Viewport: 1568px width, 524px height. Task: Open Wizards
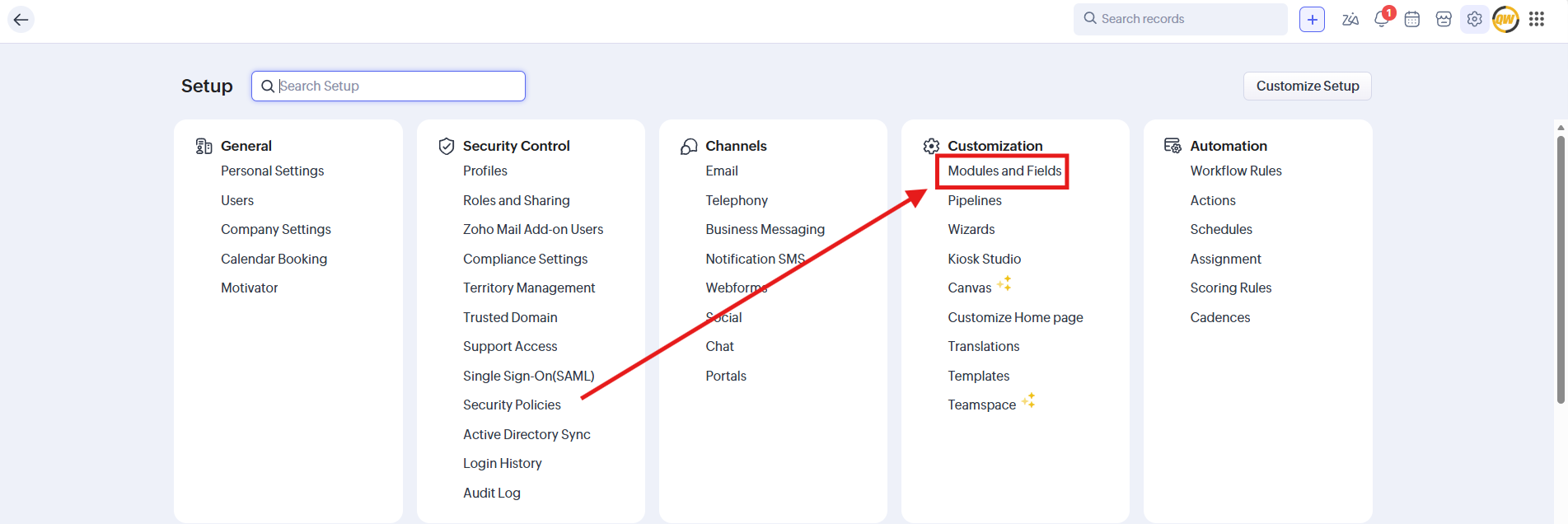(971, 229)
